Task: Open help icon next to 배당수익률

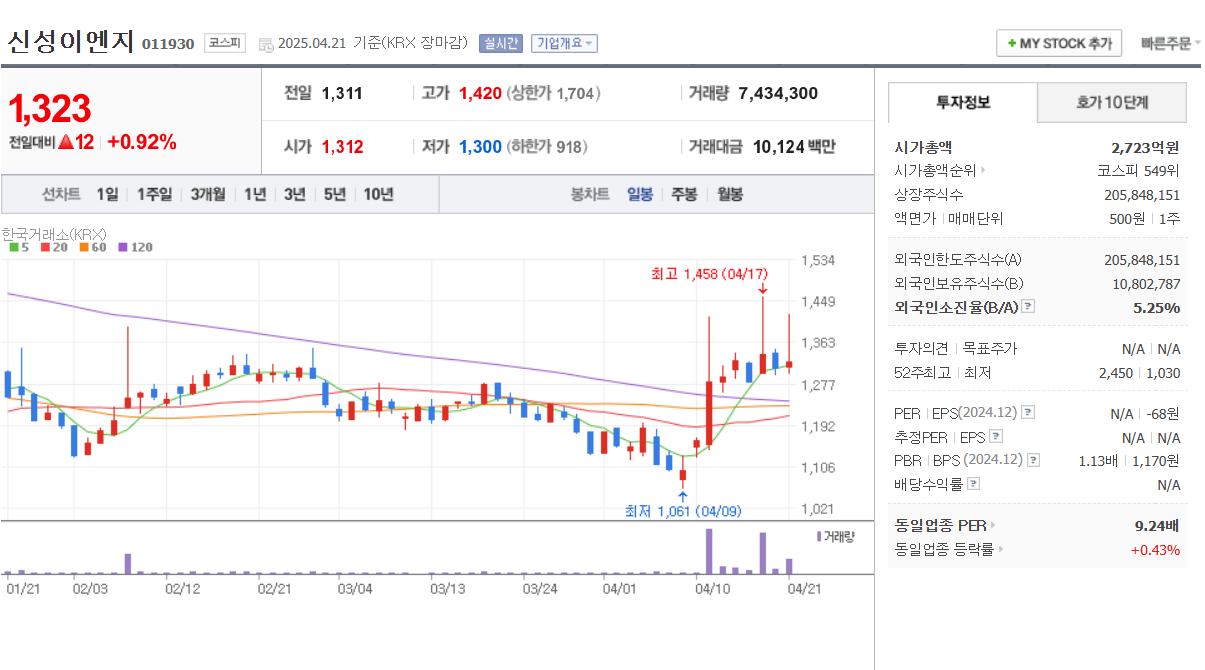Action: pos(973,484)
